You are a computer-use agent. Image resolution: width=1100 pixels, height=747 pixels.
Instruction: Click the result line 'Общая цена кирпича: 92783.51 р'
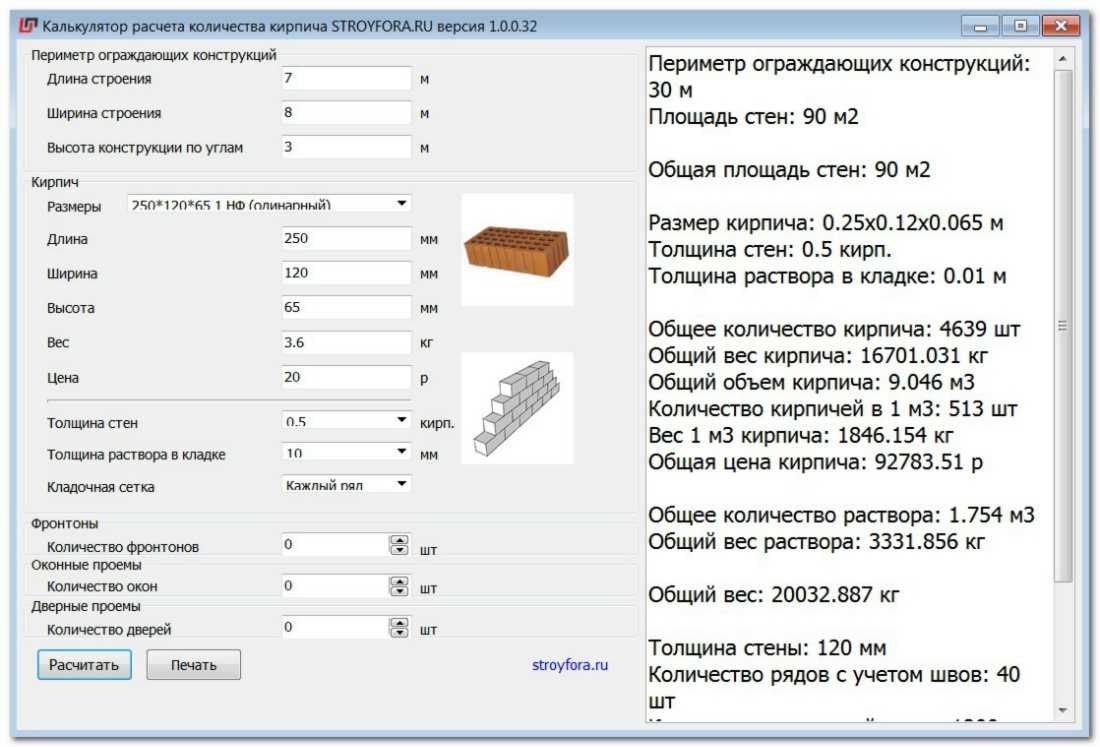click(x=815, y=462)
